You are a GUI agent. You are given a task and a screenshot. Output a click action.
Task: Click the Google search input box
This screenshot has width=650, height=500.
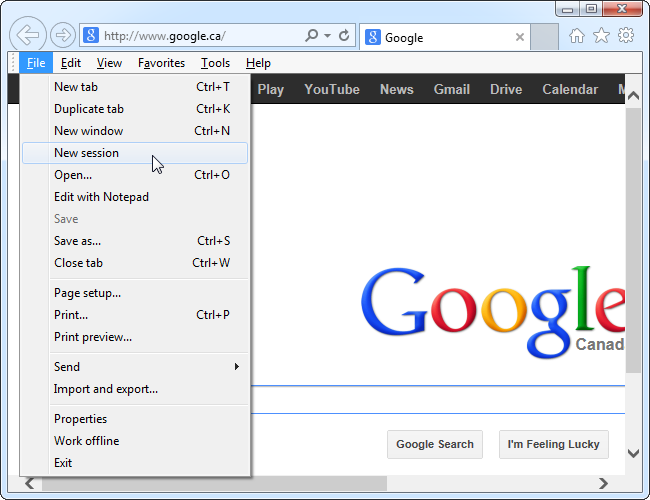click(438, 400)
